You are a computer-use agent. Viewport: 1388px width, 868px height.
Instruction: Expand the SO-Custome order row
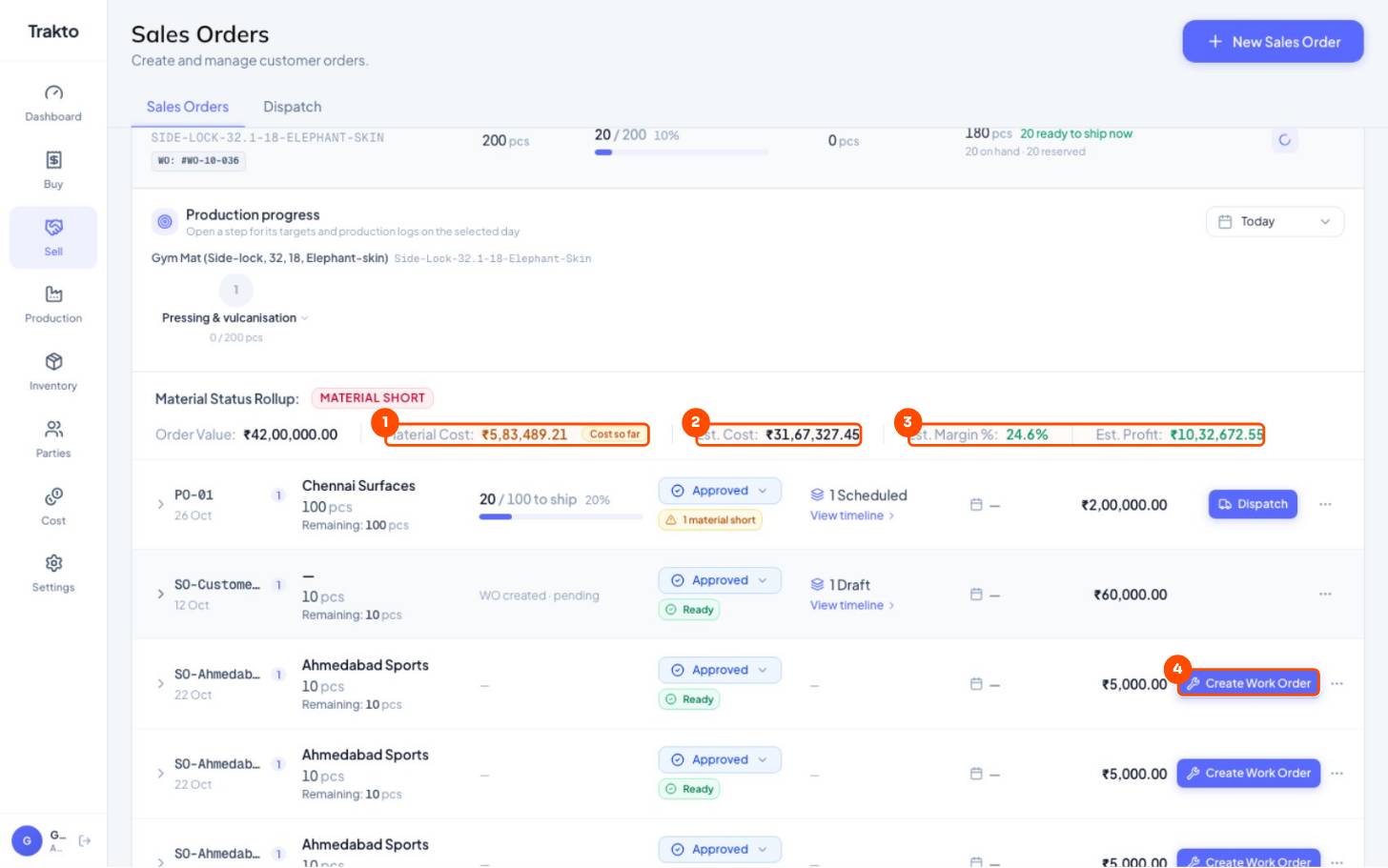tap(160, 594)
